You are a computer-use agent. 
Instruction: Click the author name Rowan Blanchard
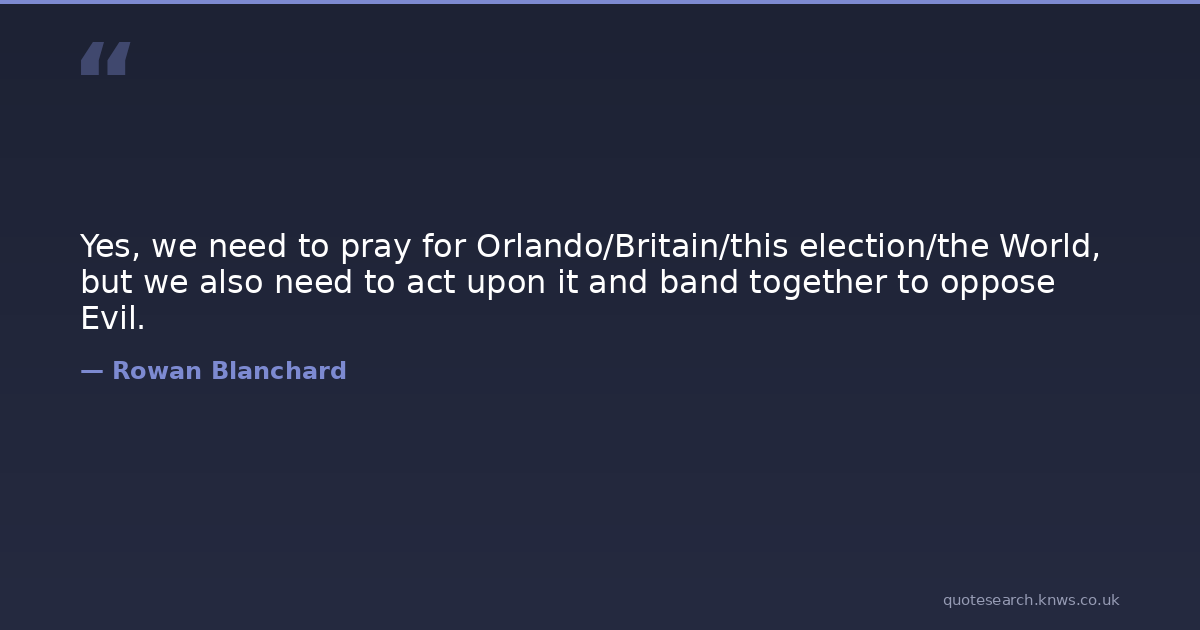pyautogui.click(x=228, y=371)
